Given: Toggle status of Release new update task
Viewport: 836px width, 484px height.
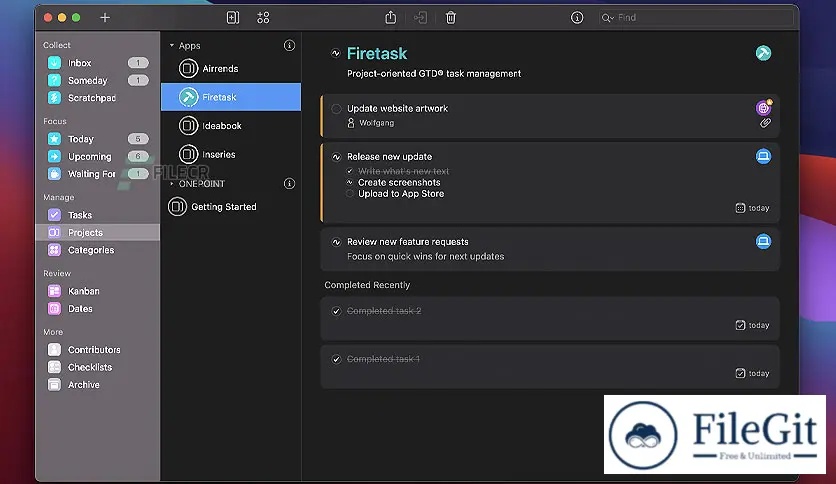Looking at the screenshot, I should tap(336, 157).
